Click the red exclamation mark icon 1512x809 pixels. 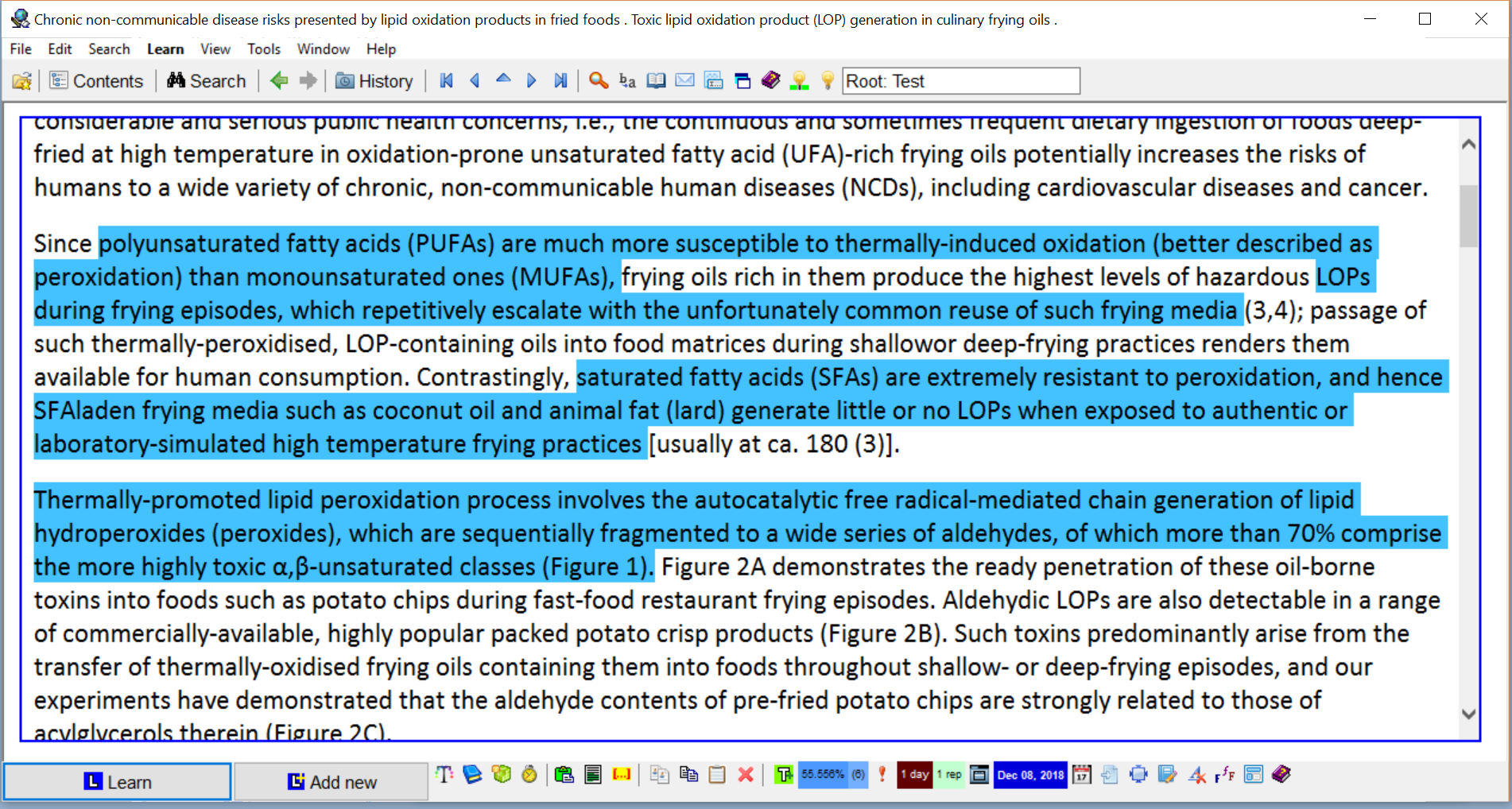point(882,774)
